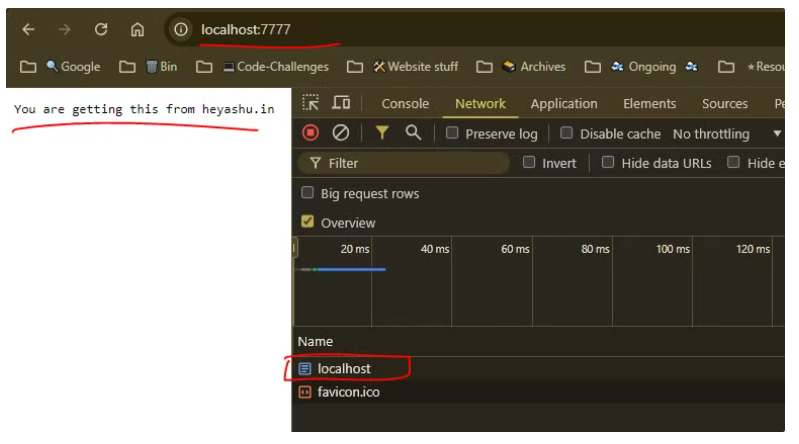This screenshot has width=799, height=444.
Task: Enable Big request rows
Action: (x=307, y=193)
